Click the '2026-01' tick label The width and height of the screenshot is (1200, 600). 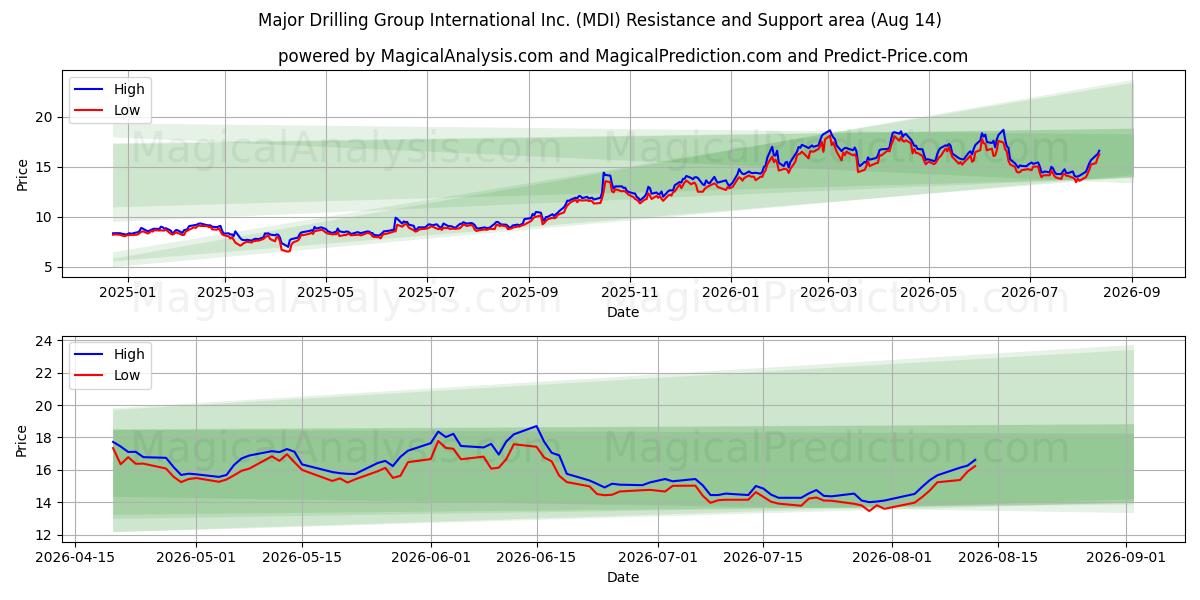tap(731, 293)
